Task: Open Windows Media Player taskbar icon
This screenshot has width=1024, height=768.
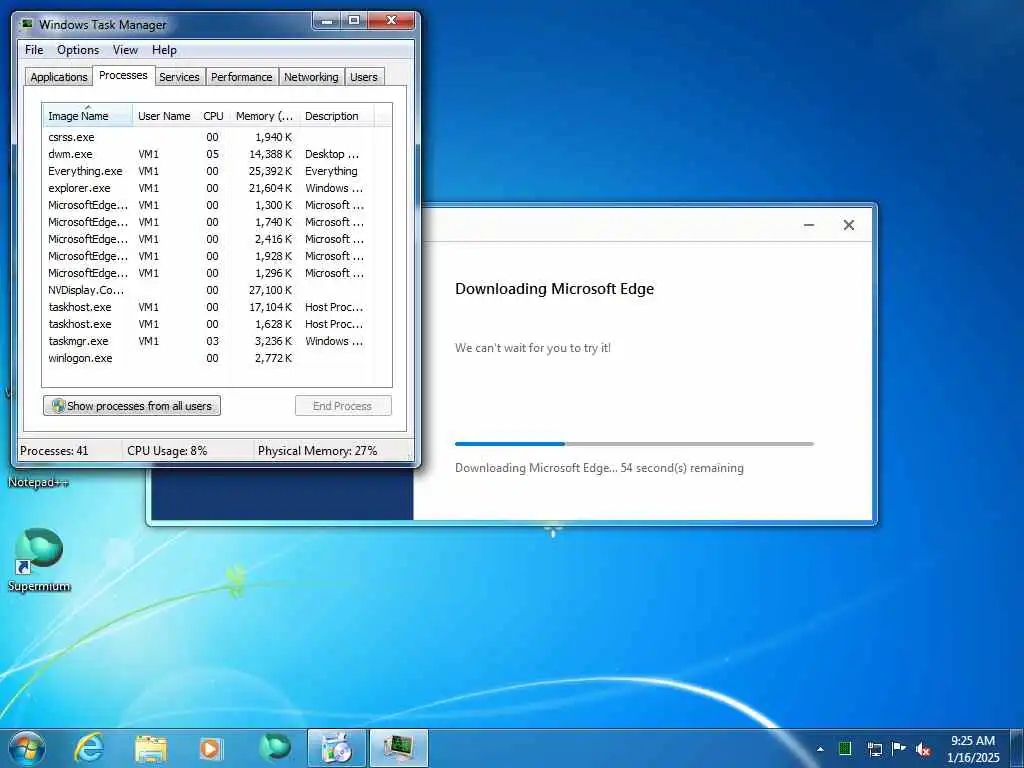Action: 210,749
